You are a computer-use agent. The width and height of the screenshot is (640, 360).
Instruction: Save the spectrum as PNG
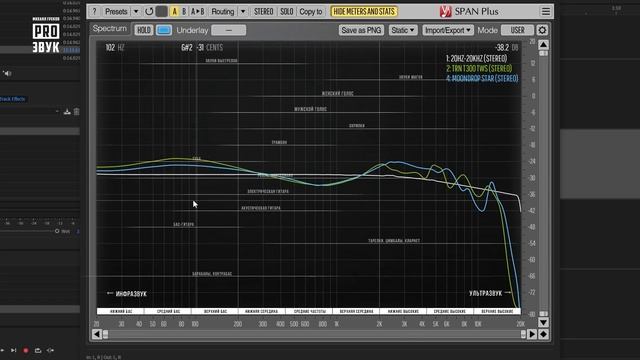click(361, 30)
